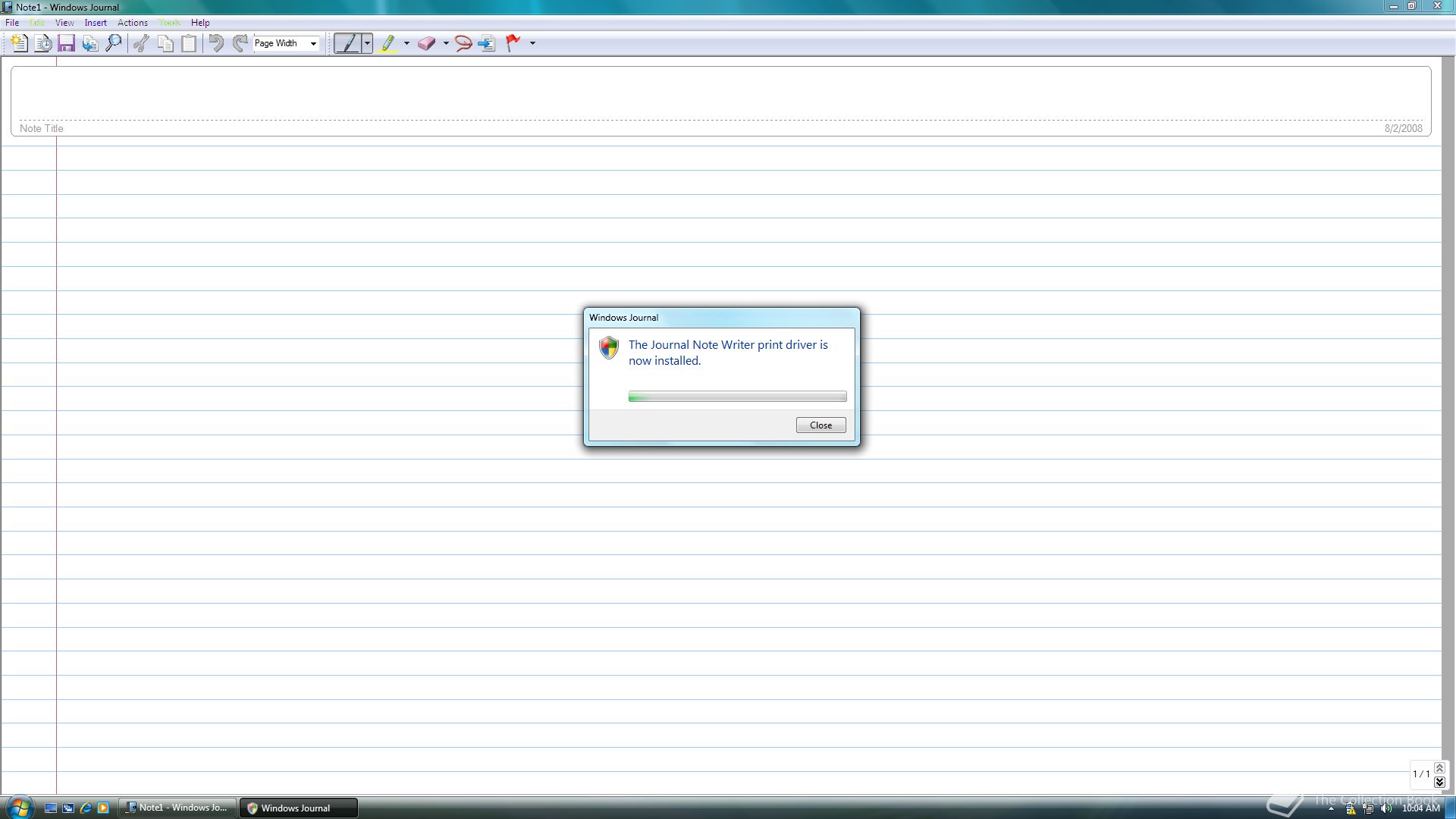Viewport: 1456px width, 819px height.
Task: Open the Eraser settings dropdown arrow
Action: click(446, 43)
